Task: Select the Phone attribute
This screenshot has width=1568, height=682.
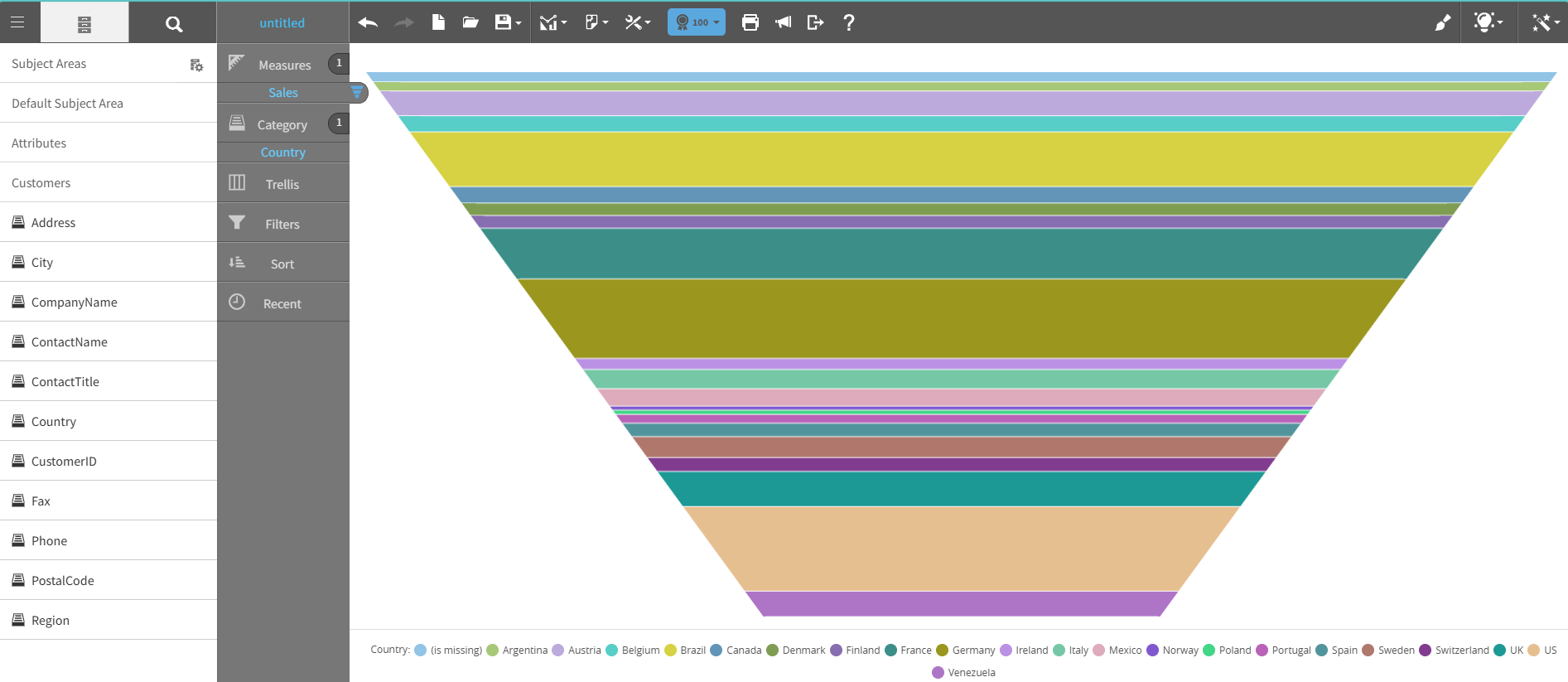Action: 109,541
